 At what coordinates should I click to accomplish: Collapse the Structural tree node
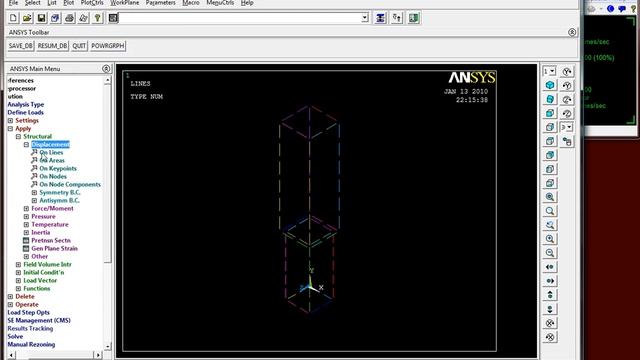18,136
